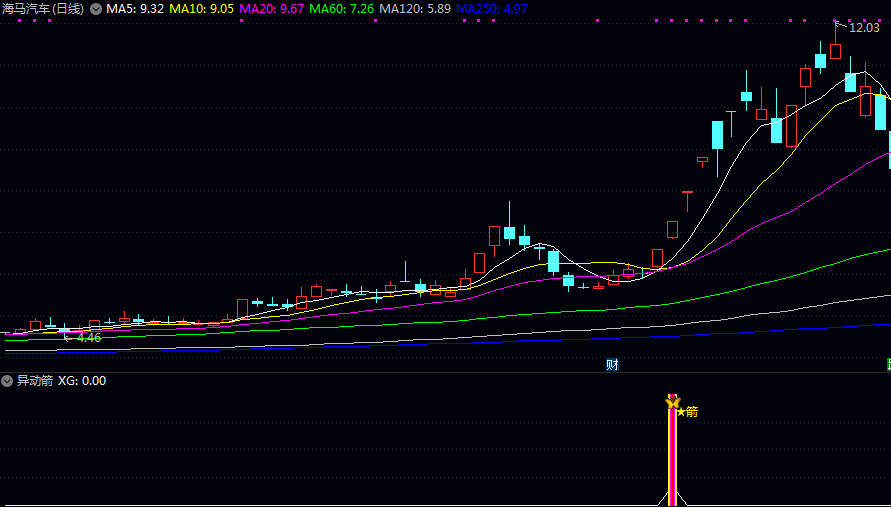Click the yellow ★箭 signal label

[688, 411]
